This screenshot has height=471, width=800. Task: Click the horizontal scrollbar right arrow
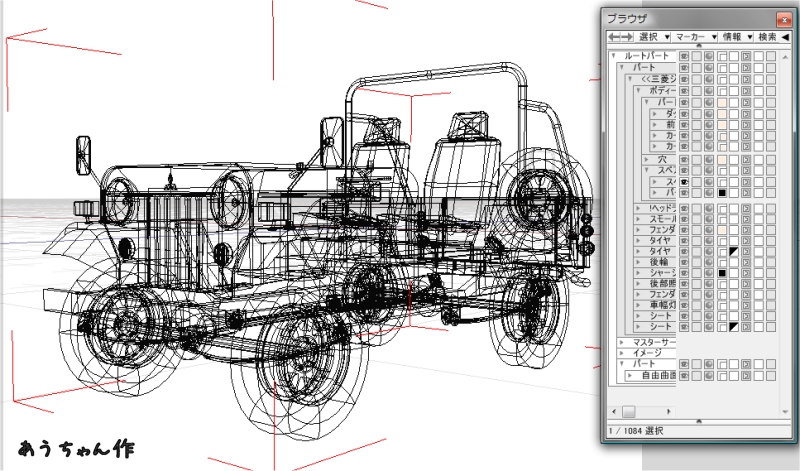click(668, 411)
